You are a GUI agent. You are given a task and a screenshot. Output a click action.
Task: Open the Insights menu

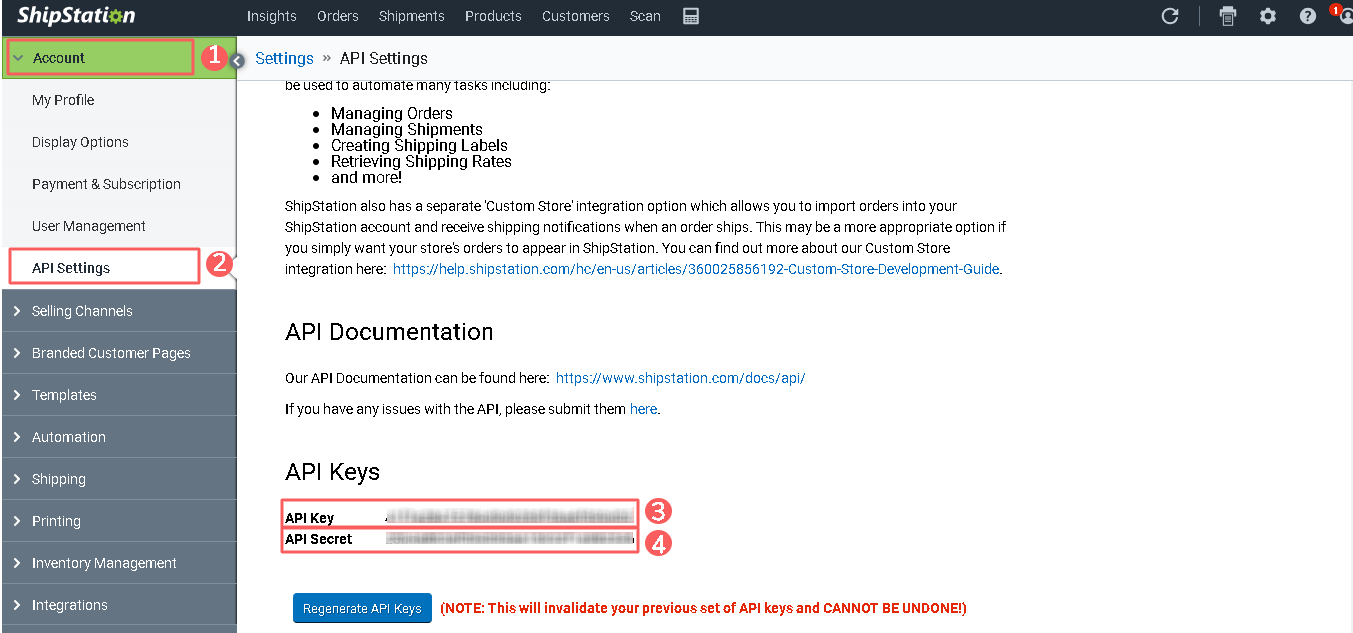point(272,16)
